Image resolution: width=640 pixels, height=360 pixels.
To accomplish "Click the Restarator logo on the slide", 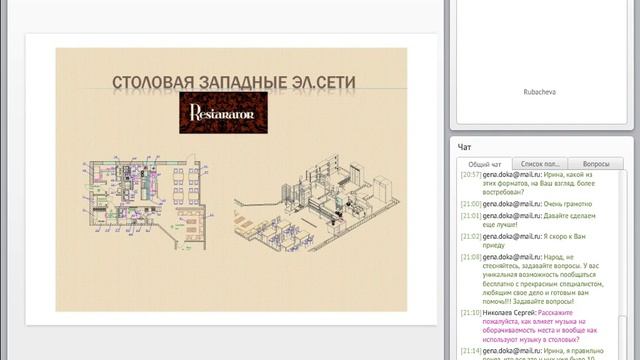I will click(x=223, y=113).
